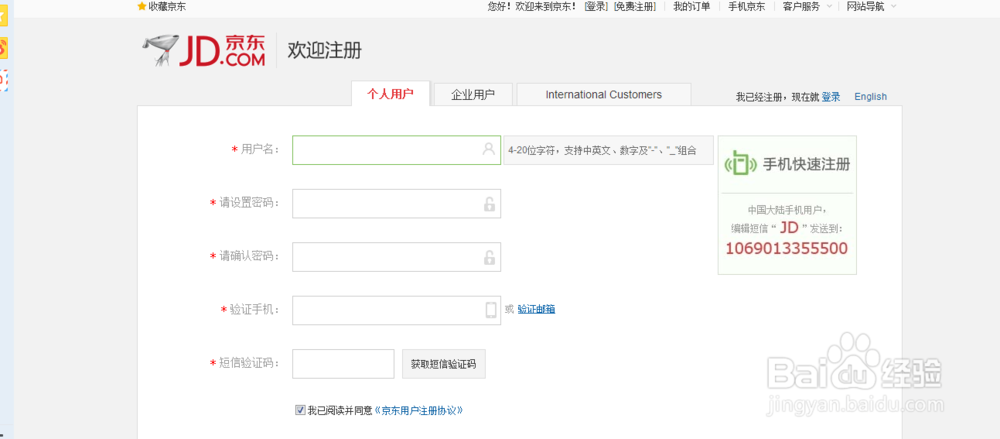
Task: Click 获取短信验证码 button
Action: 443,364
